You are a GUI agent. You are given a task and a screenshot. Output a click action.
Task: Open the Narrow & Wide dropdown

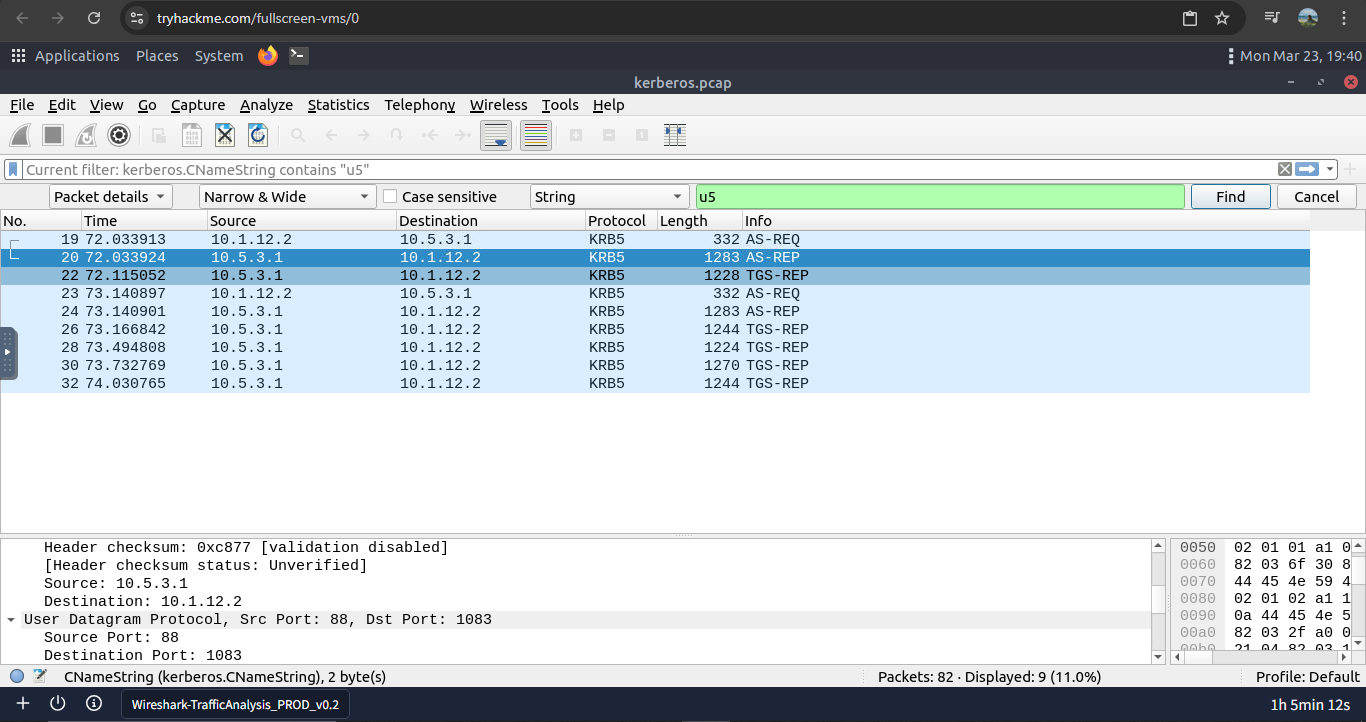[287, 197]
